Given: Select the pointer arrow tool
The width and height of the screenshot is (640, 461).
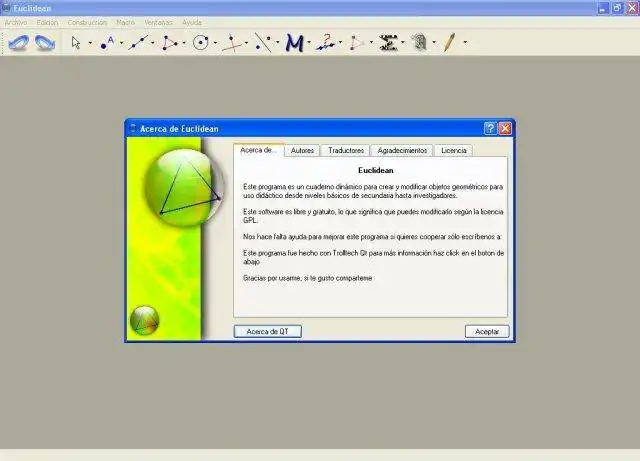Looking at the screenshot, I should pos(76,42).
